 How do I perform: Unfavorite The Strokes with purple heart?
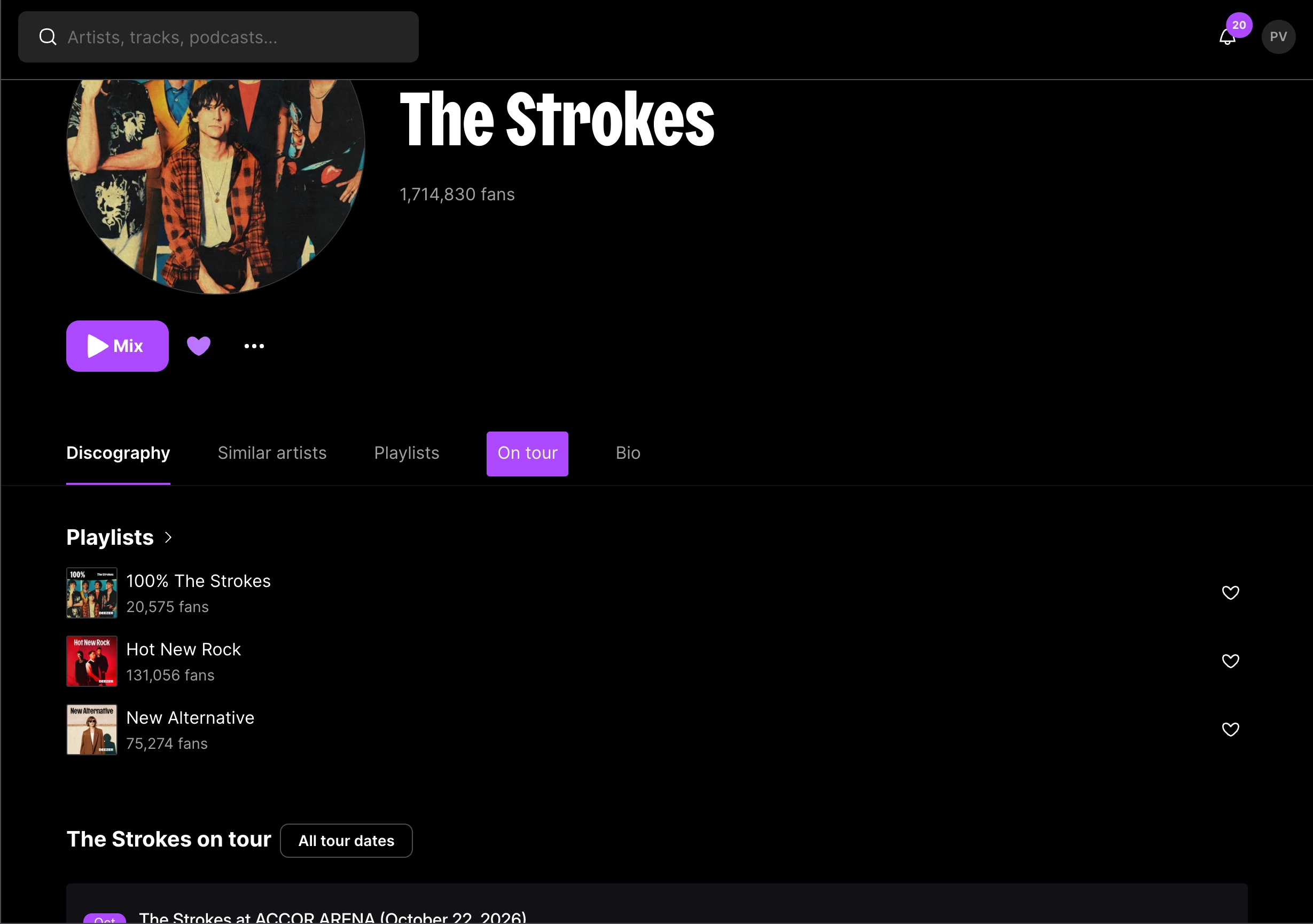(198, 346)
